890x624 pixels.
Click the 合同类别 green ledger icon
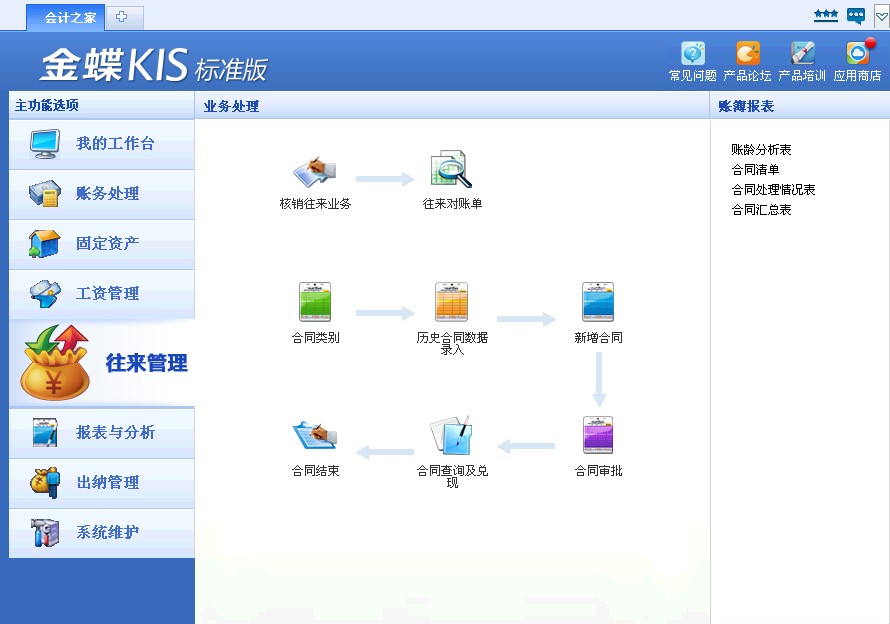tap(315, 303)
